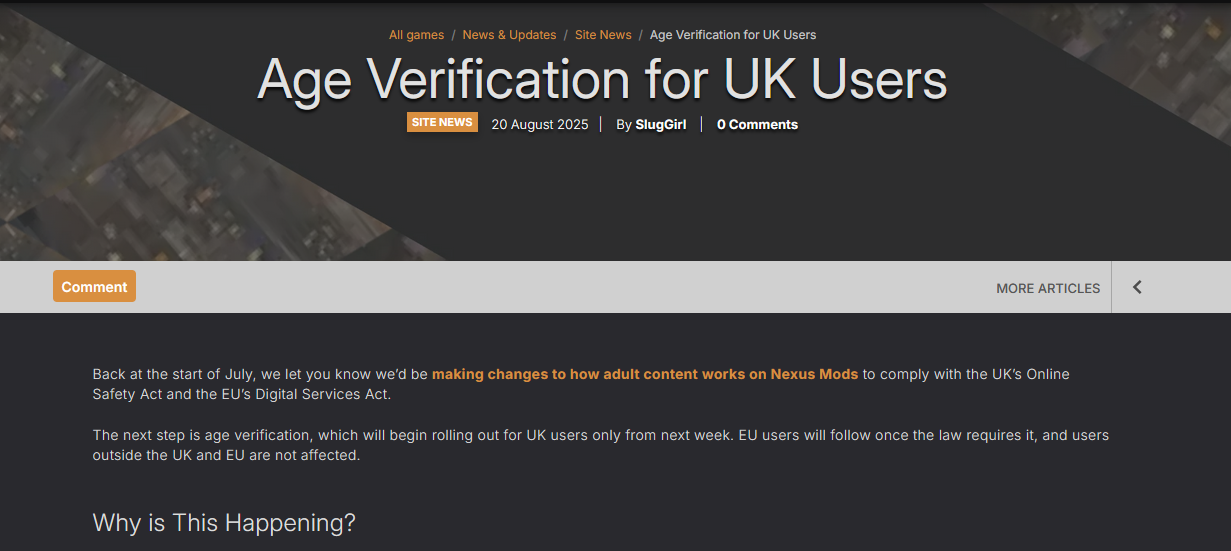1231x551 pixels.
Task: Click the "Why is This Happening?" heading
Action: (224, 523)
